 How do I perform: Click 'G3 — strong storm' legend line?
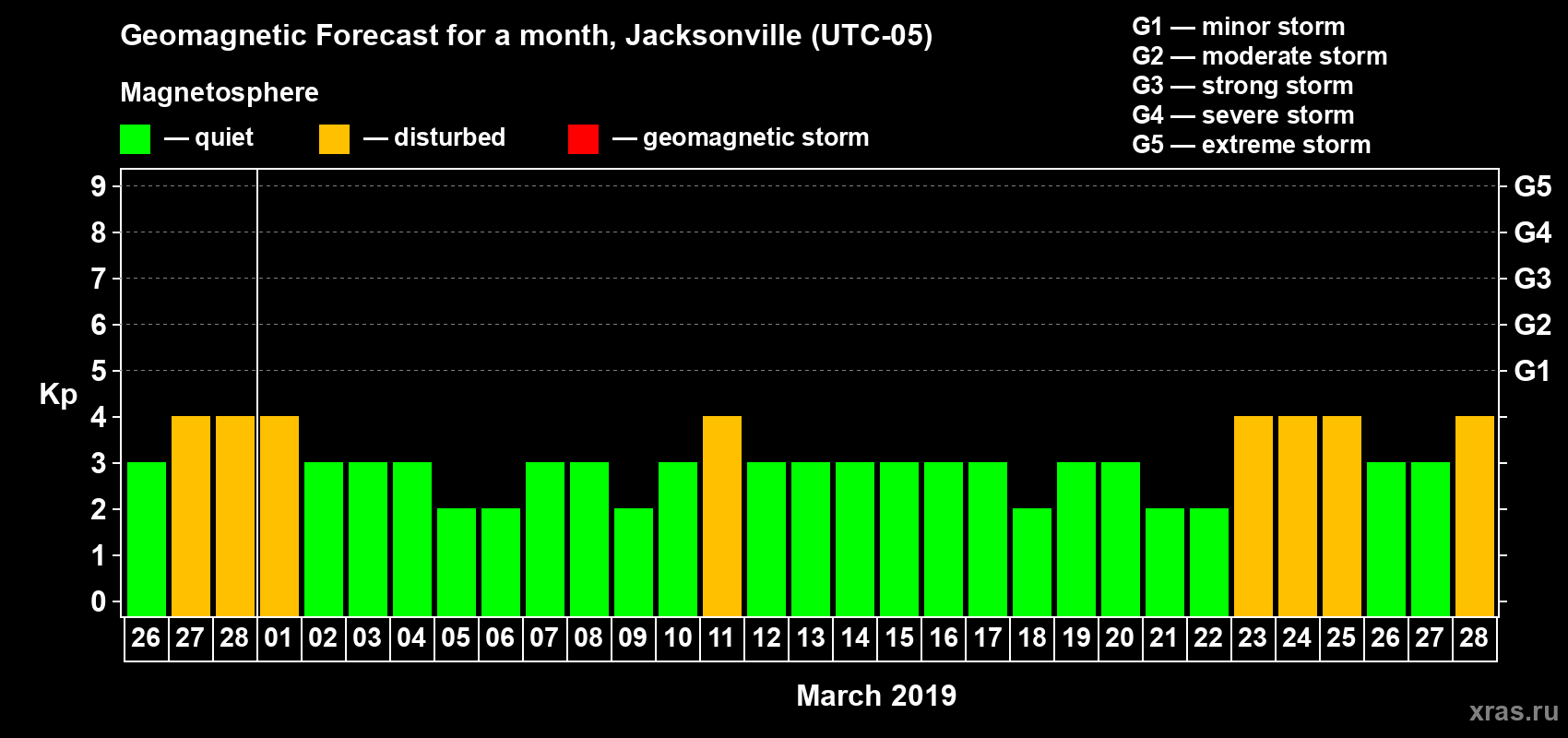pos(1243,86)
